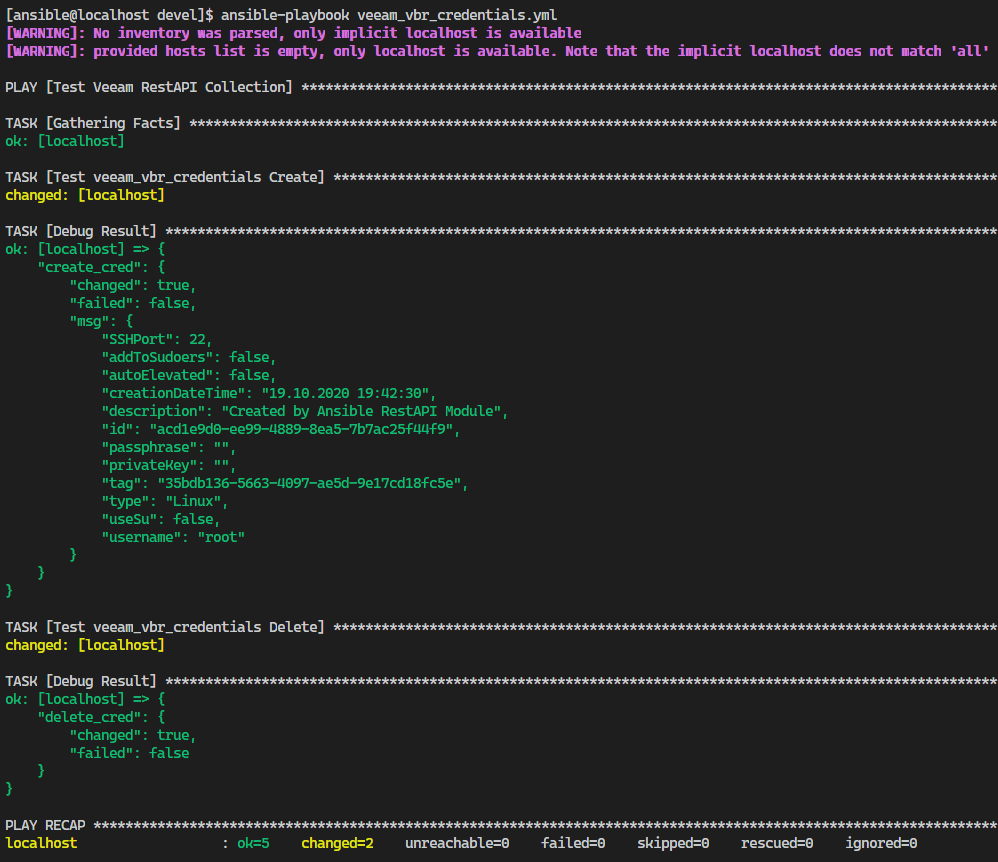Click the warning 'No inventory was parsed' line

[x=293, y=33]
